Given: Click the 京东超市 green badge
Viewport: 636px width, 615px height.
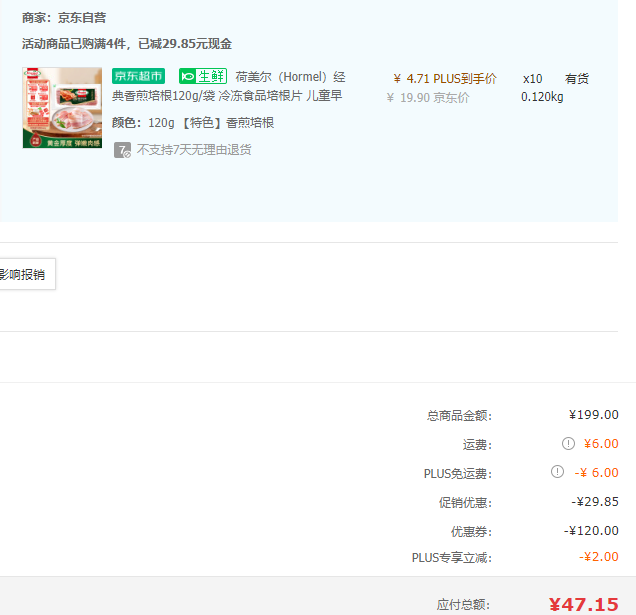Looking at the screenshot, I should click(x=138, y=76).
